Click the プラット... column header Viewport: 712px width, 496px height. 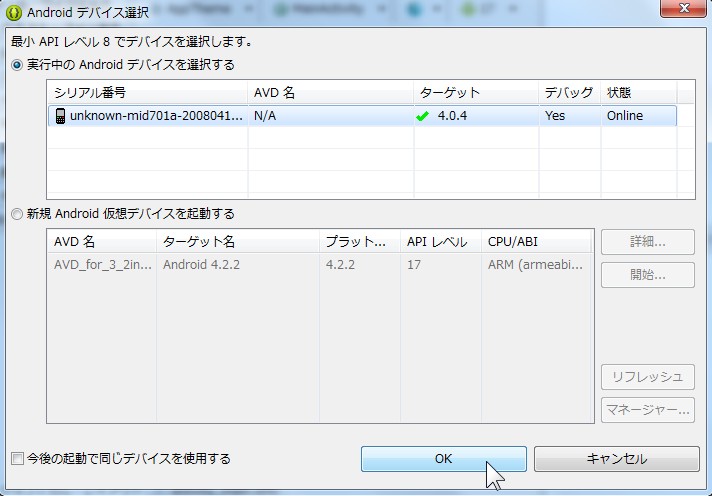360,242
